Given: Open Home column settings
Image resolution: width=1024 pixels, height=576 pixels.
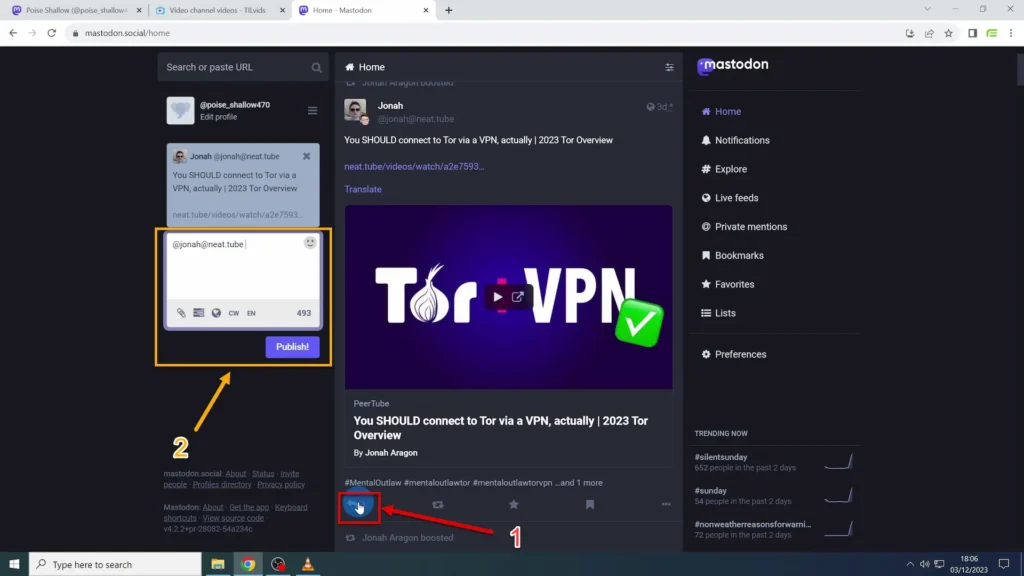Looking at the screenshot, I should (669, 67).
